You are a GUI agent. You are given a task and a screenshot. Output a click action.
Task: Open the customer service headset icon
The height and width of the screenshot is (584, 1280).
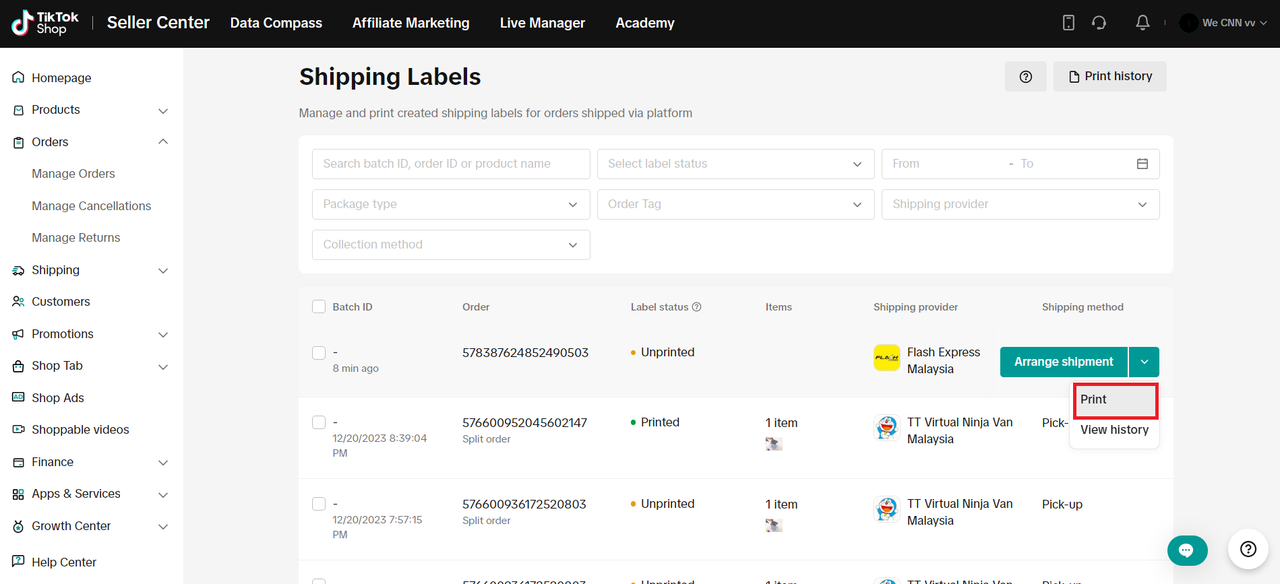click(x=1099, y=23)
